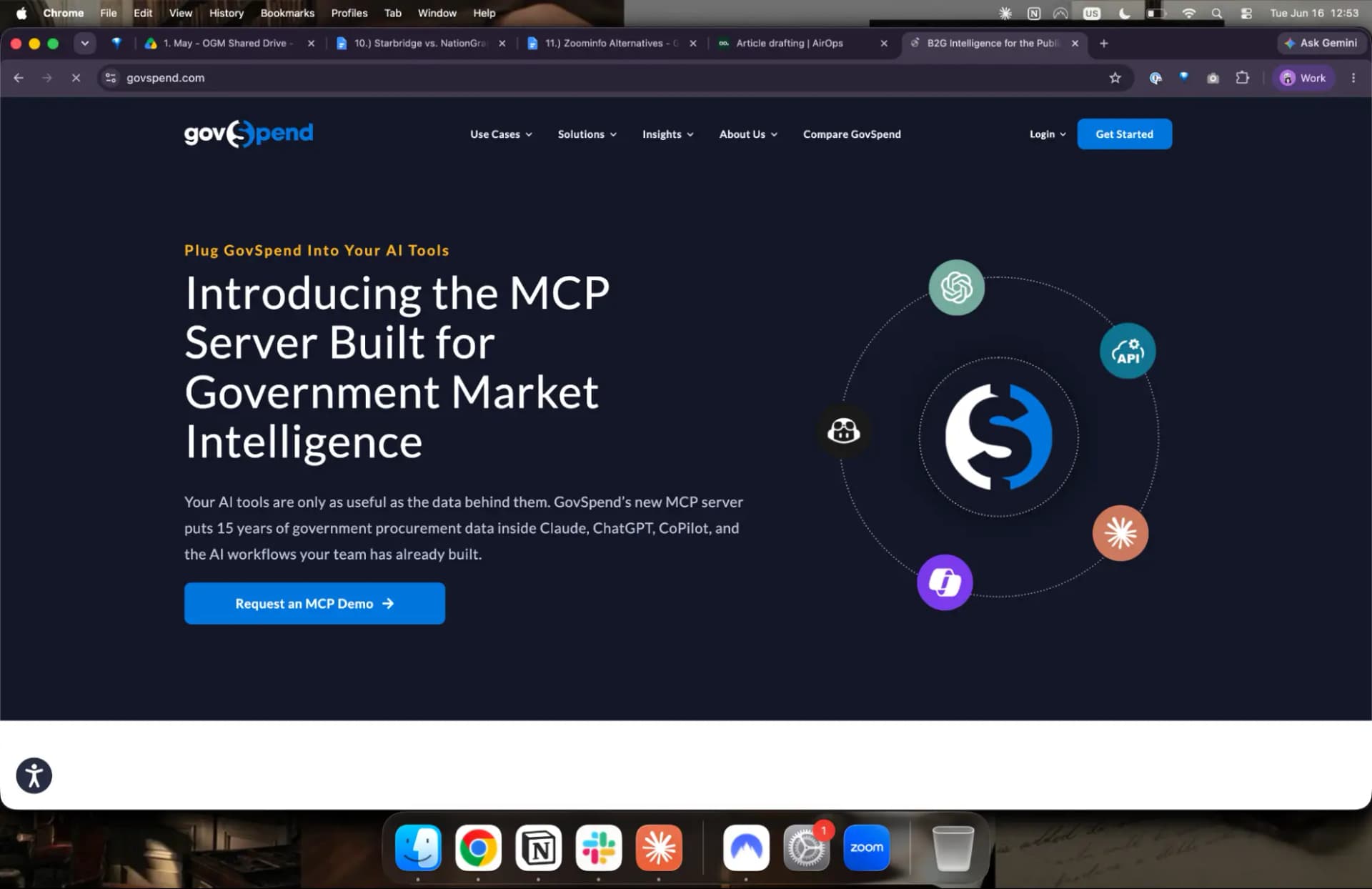Toggle Do Not Disturb moon icon

1124,13
